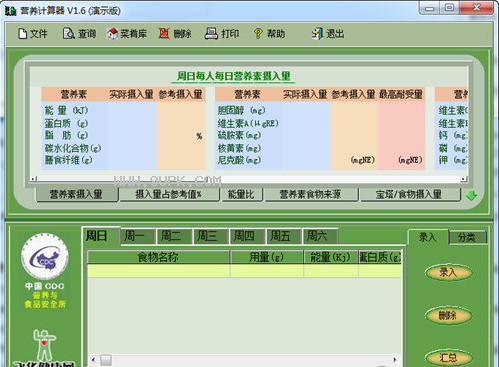
Task: Click the 能量 (kJ) nutrient row
Action: click(67, 110)
